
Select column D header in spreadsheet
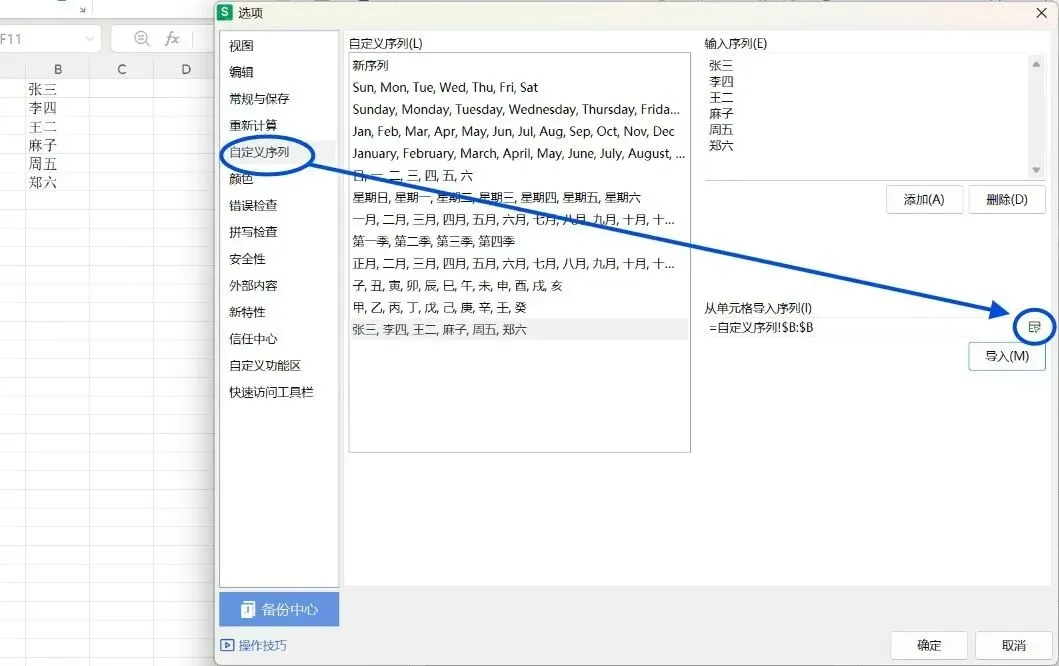184,69
